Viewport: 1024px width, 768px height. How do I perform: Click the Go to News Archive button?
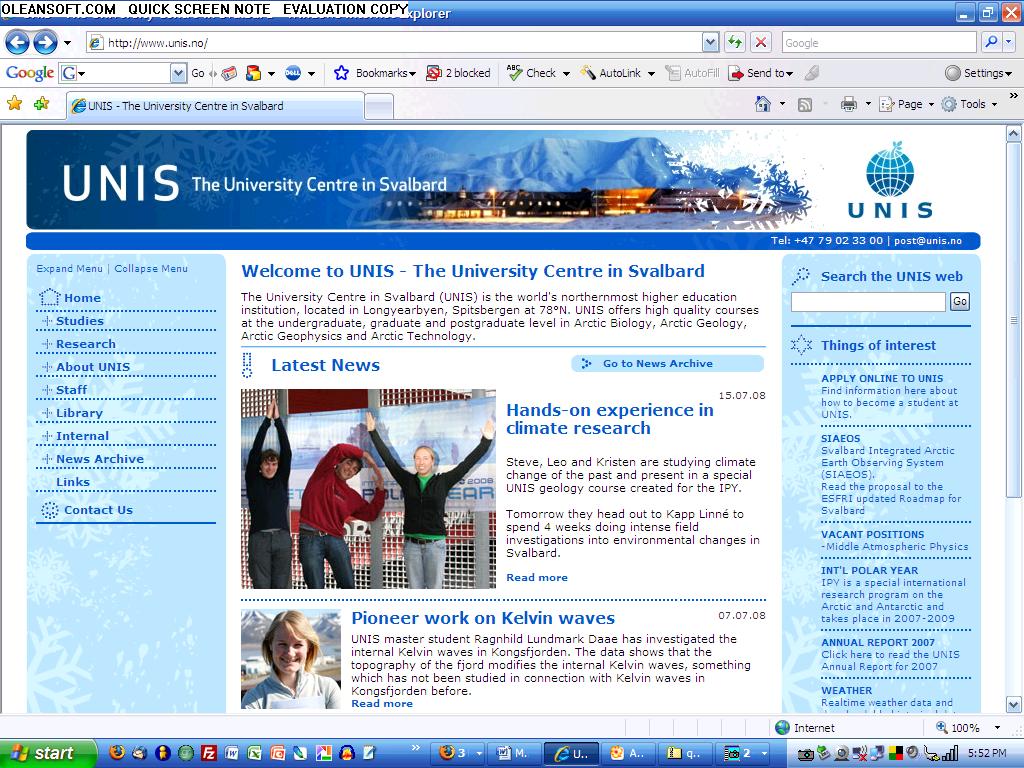[x=667, y=364]
